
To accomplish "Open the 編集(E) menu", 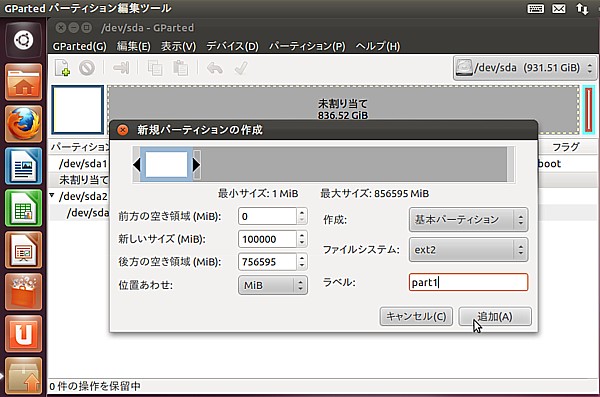I will (x=134, y=46).
